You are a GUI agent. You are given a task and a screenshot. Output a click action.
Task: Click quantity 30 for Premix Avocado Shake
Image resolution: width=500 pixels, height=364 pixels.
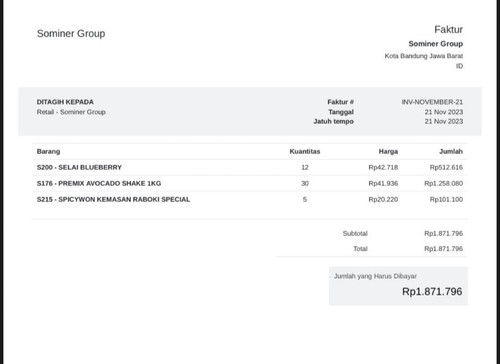305,183
